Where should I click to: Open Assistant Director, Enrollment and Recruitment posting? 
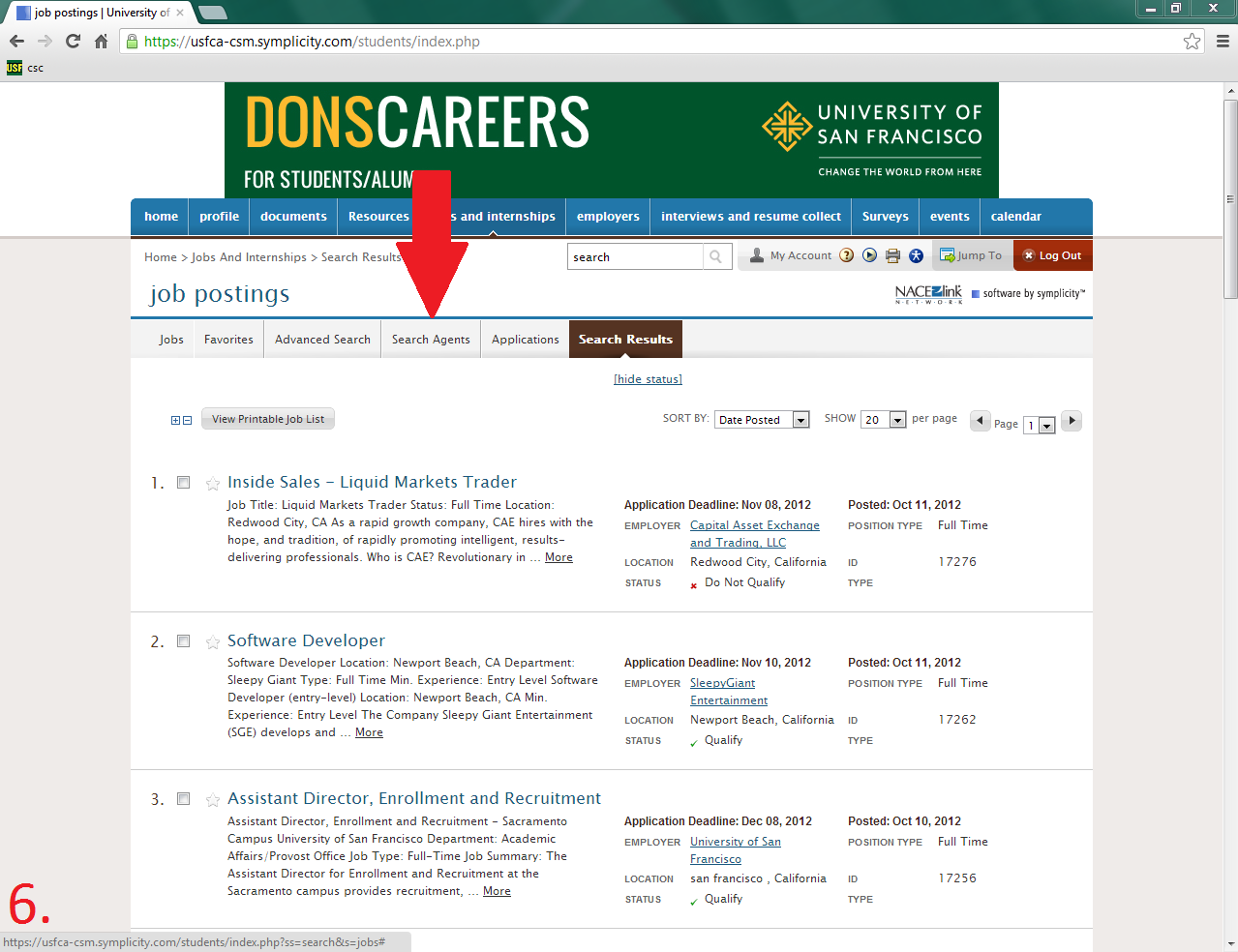pyautogui.click(x=414, y=798)
